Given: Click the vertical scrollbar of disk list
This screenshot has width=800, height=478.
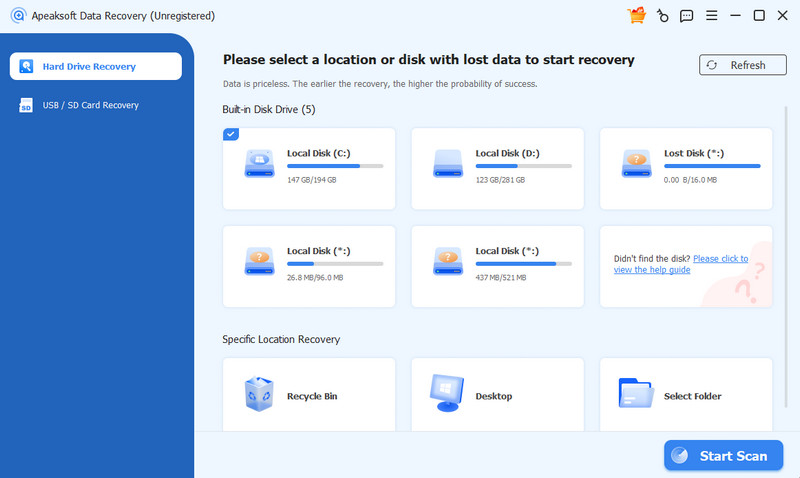Looking at the screenshot, I should 785,257.
